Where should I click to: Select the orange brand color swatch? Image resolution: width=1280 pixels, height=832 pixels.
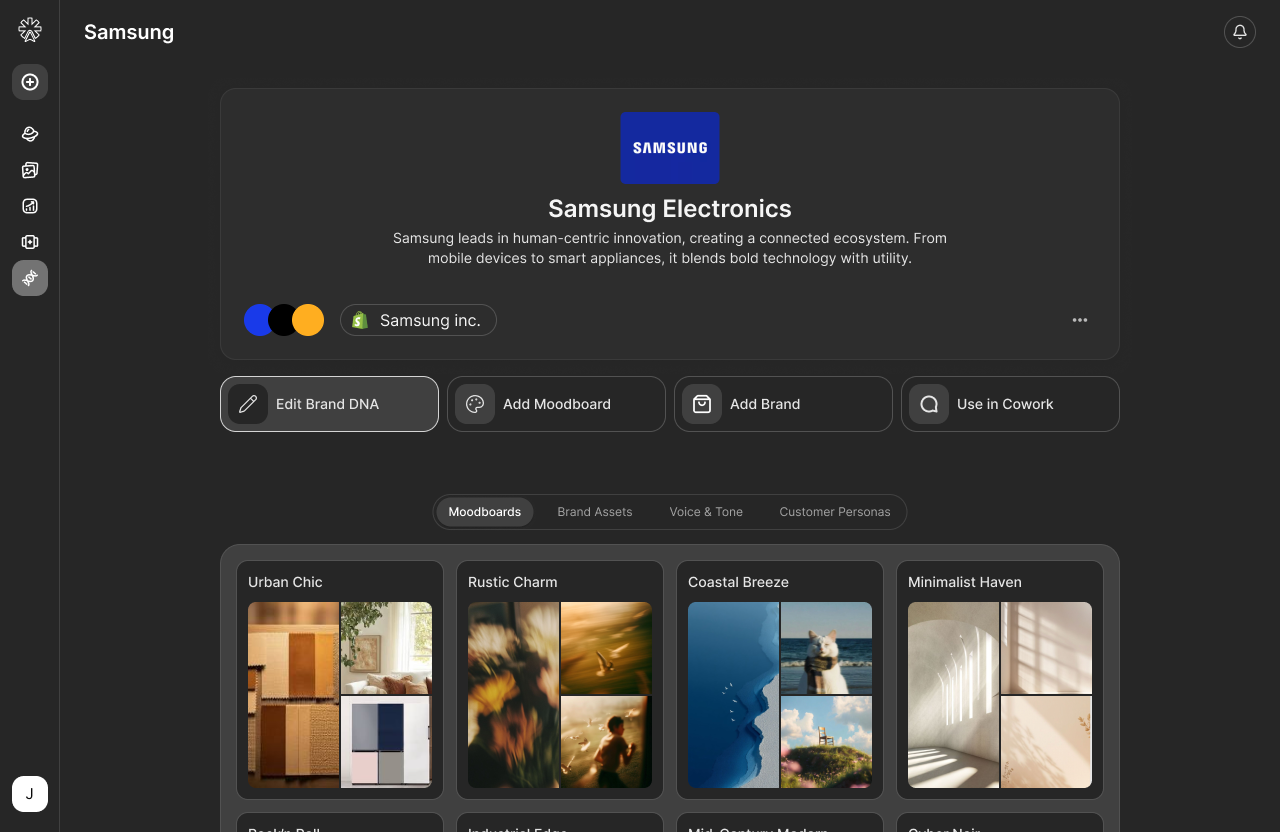click(308, 320)
